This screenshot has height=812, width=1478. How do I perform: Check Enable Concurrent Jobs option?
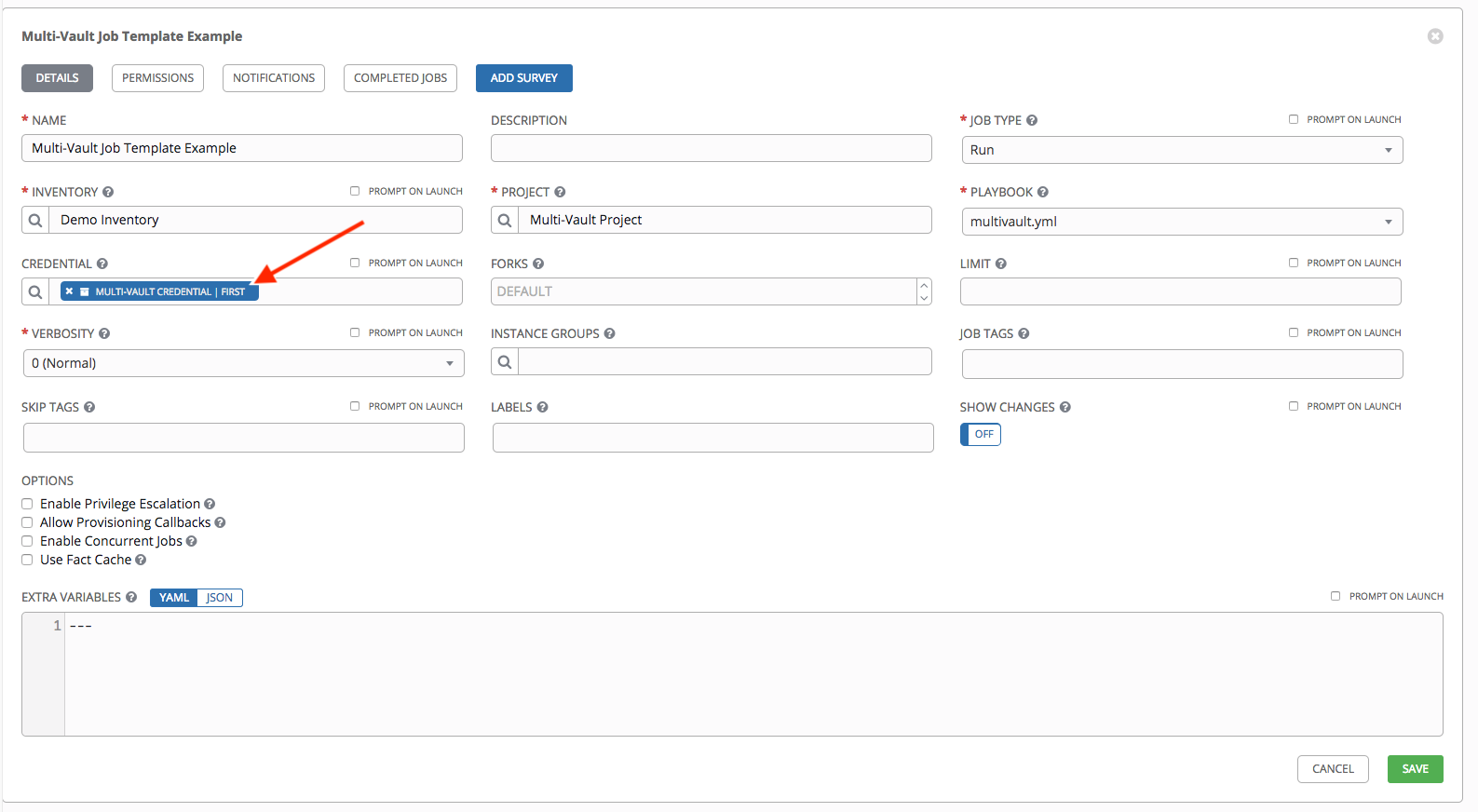click(x=27, y=541)
